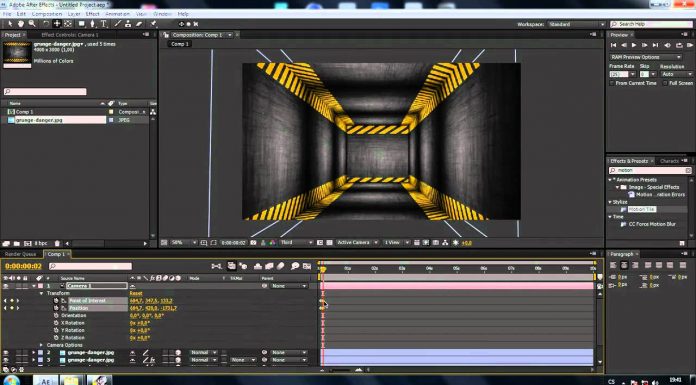
Task: Expand the Camera Options group
Action: point(41,345)
